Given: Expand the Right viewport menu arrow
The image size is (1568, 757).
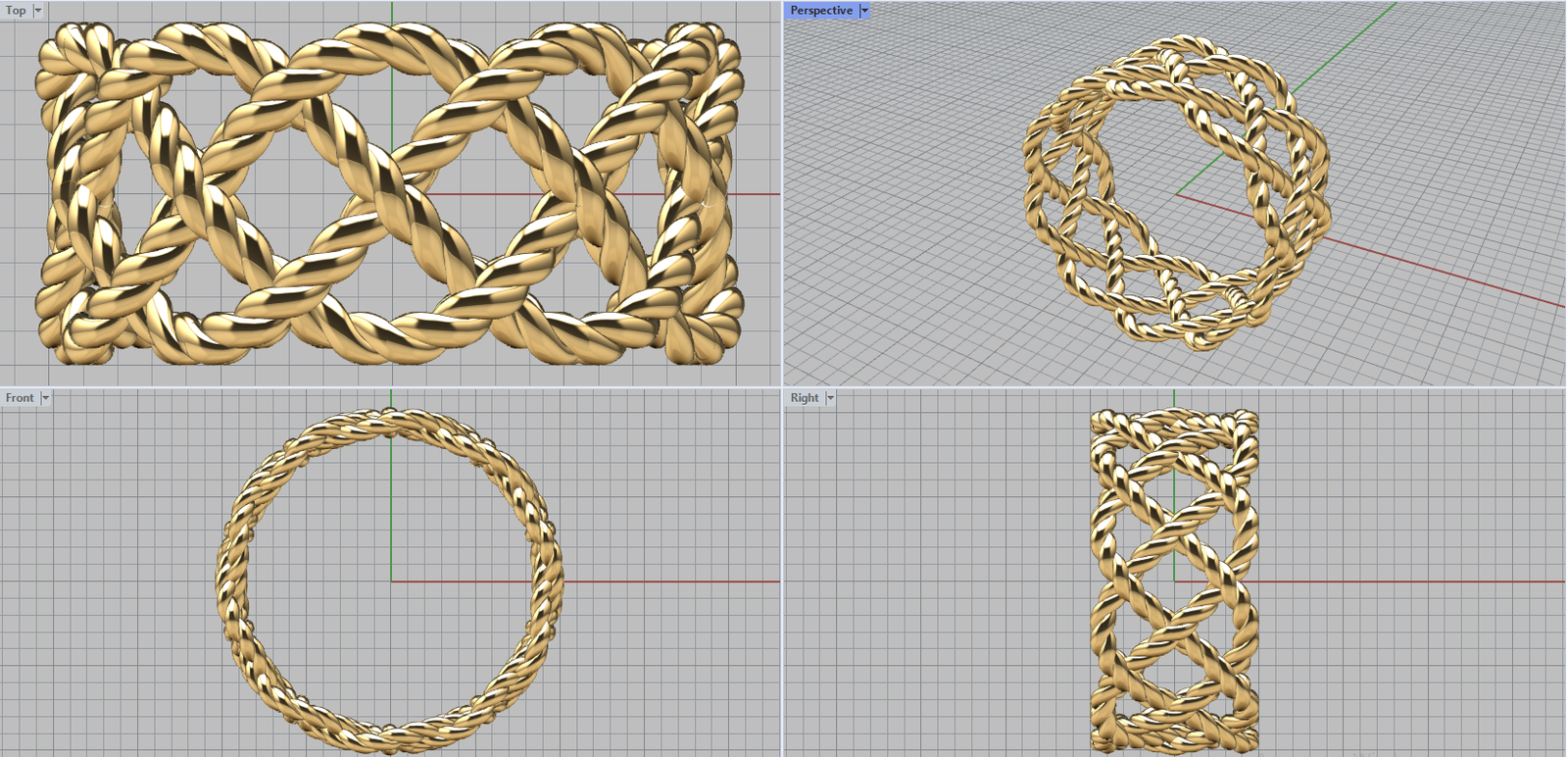Looking at the screenshot, I should coord(830,397).
